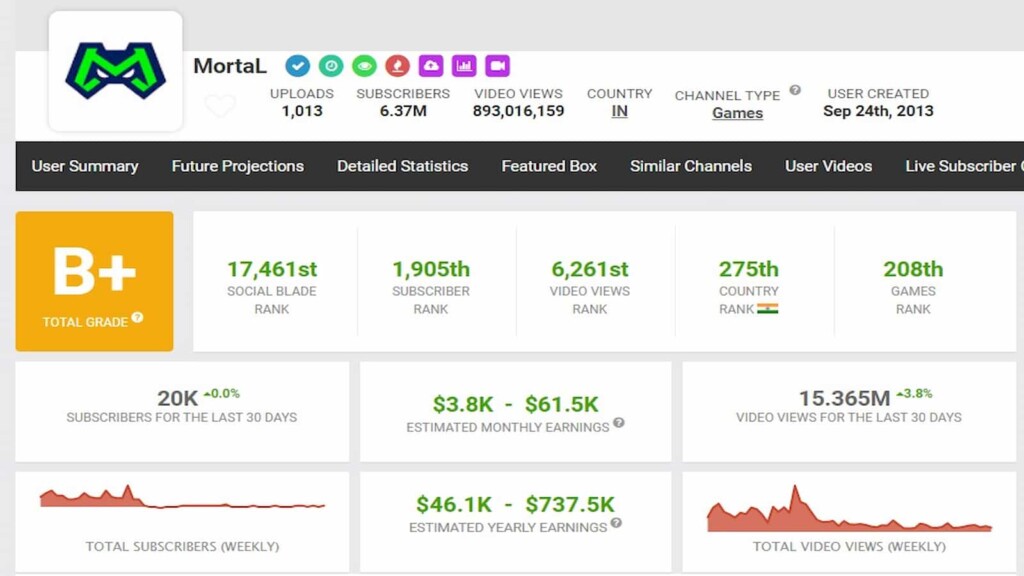Click the Total Video Views weekly chart
Screen dimensions: 1024x576
849,509
